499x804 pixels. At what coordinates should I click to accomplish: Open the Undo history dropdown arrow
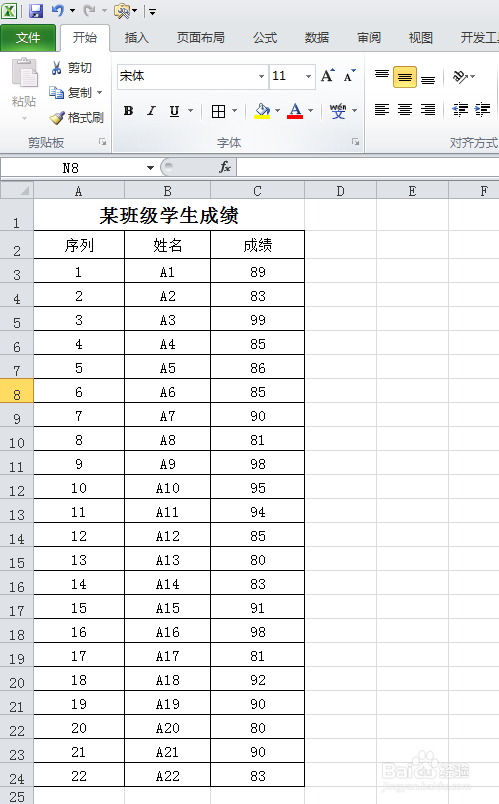72,10
